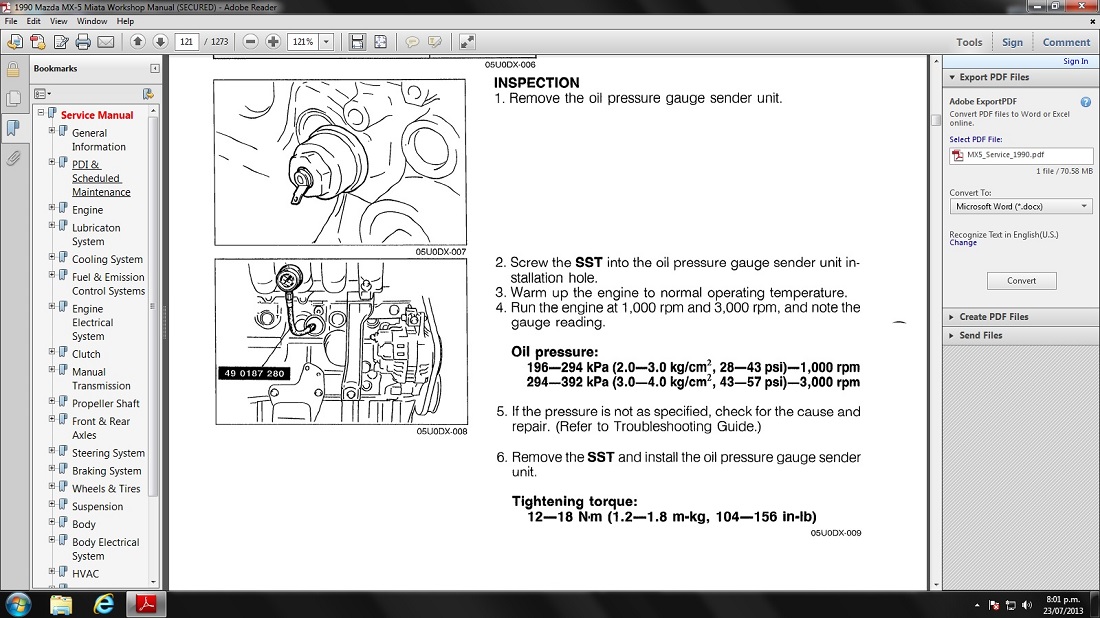
Task: Select the Braking System bookmark
Action: 107,471
